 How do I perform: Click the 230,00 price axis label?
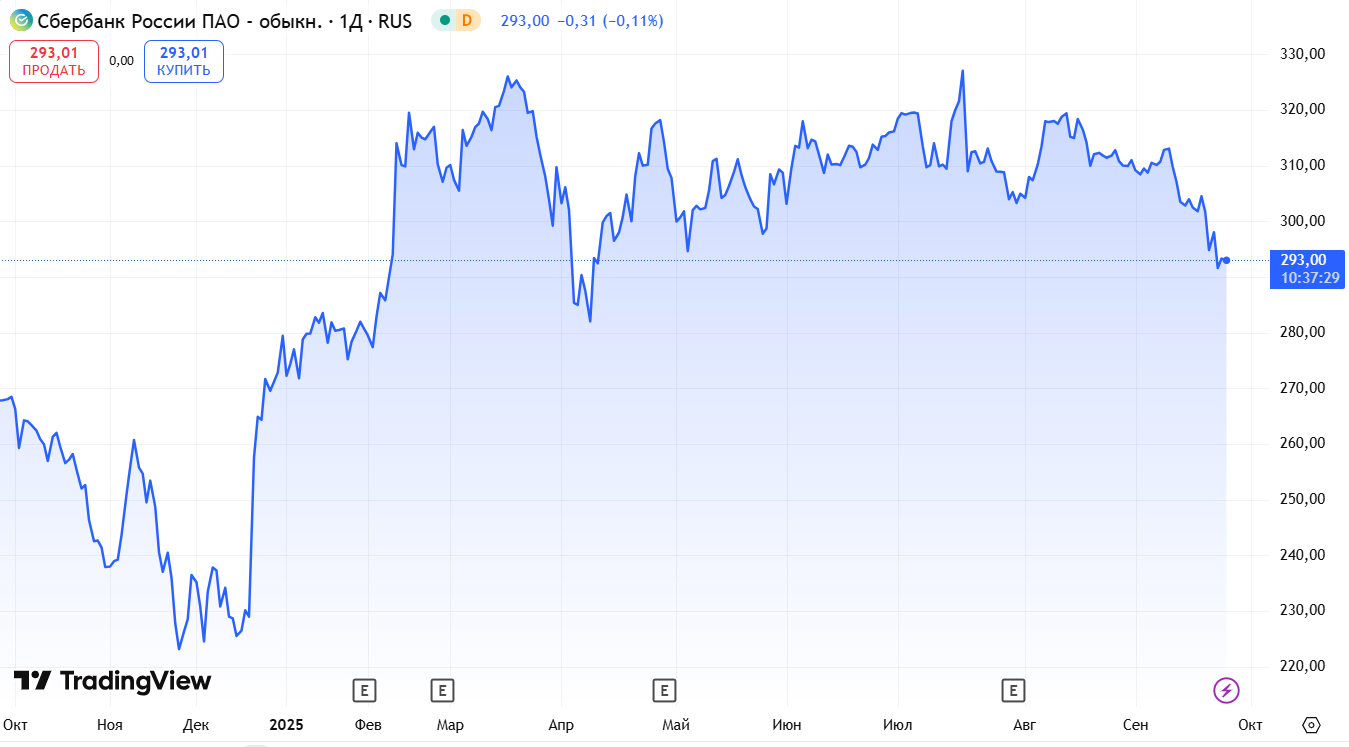pyautogui.click(x=1302, y=610)
